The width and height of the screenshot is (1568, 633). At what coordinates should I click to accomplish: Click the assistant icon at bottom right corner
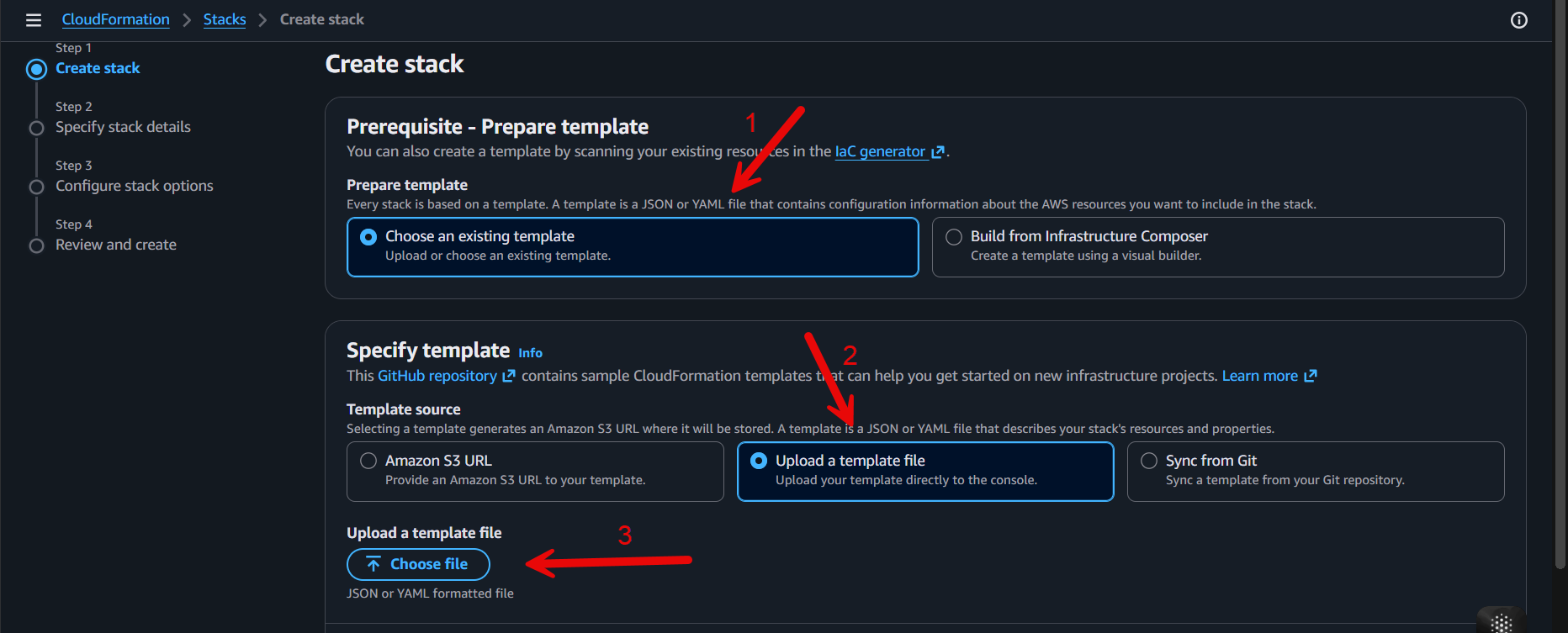click(x=1502, y=622)
